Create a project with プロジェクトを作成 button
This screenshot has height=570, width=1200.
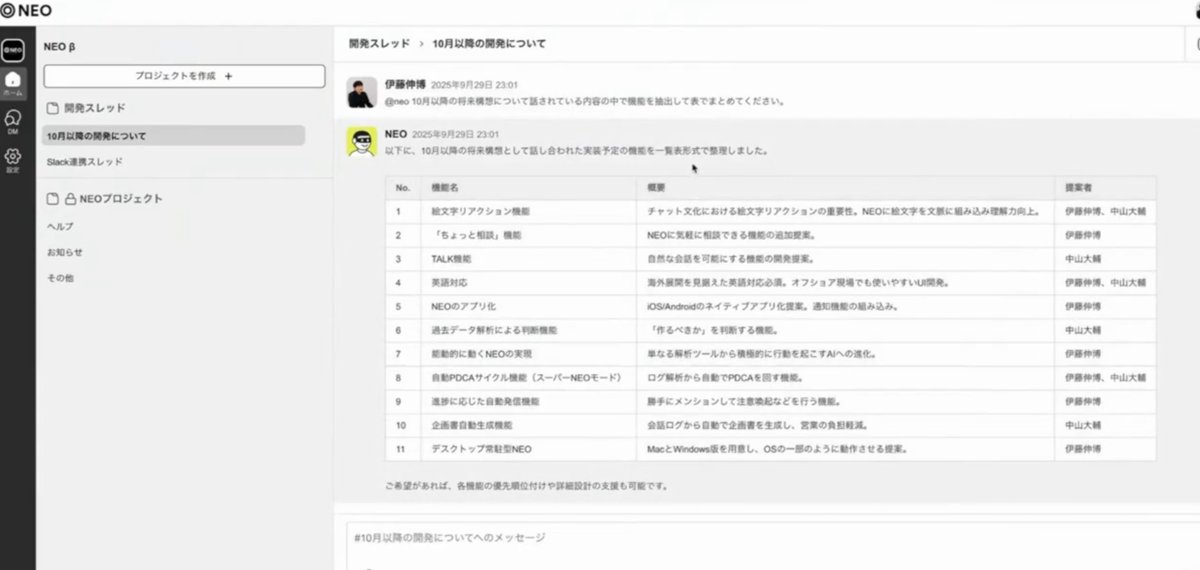(184, 76)
